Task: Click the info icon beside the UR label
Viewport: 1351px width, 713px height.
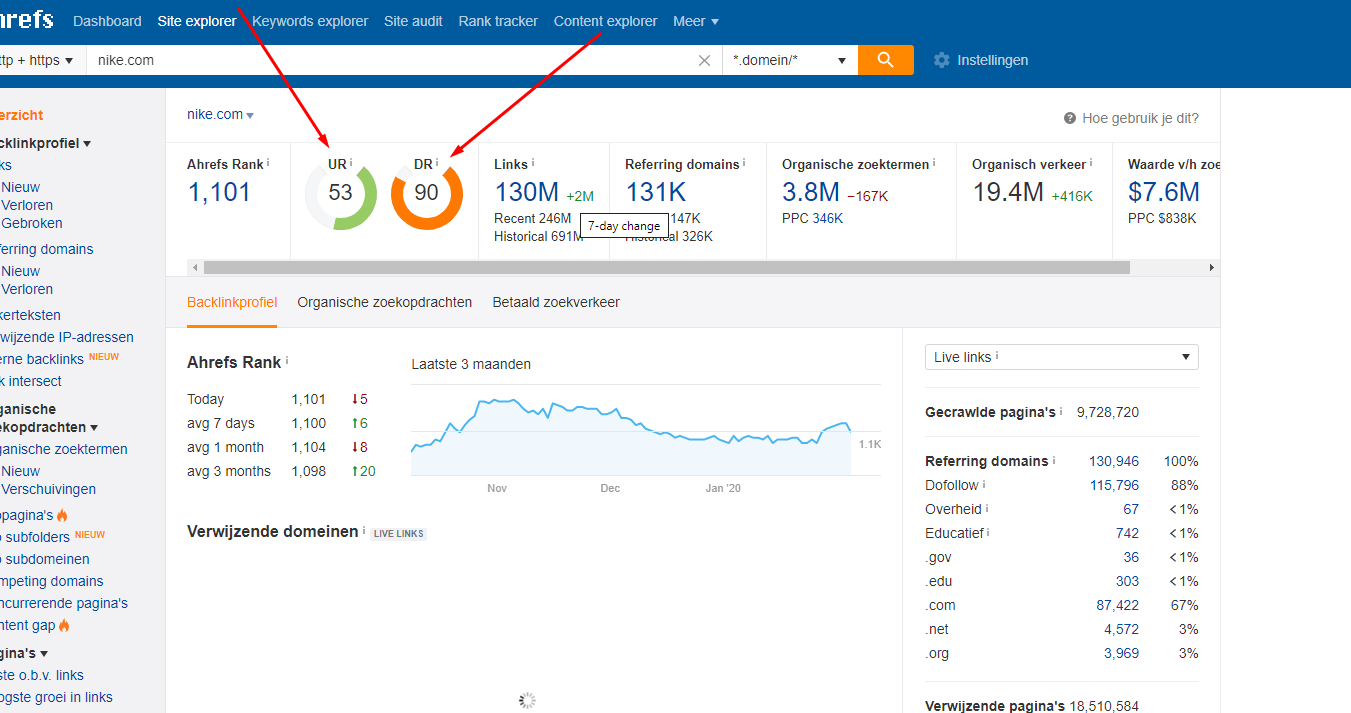Action: pyautogui.click(x=351, y=163)
